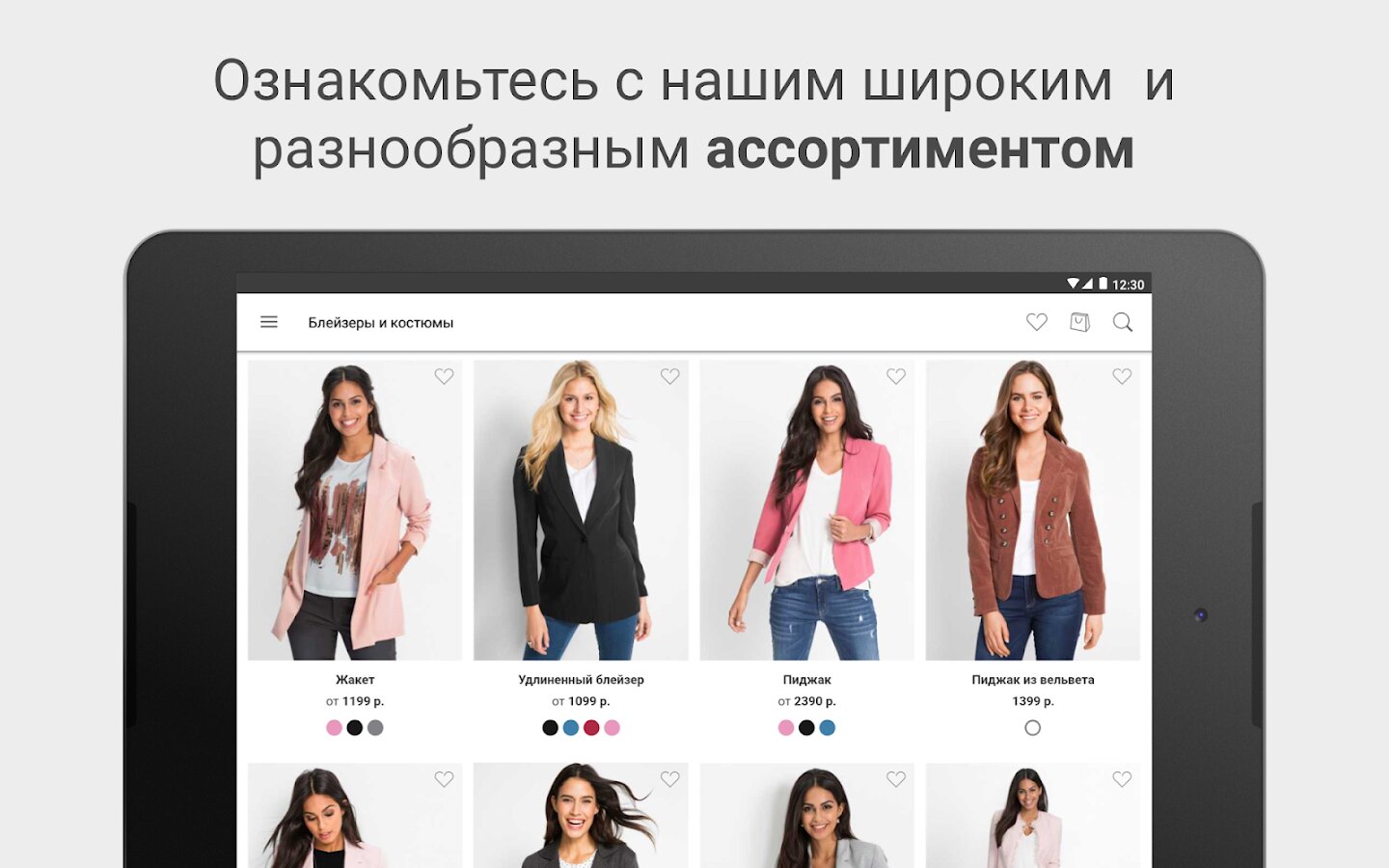
Task: Choose gray color swatch under Жакет
Action: [x=375, y=728]
